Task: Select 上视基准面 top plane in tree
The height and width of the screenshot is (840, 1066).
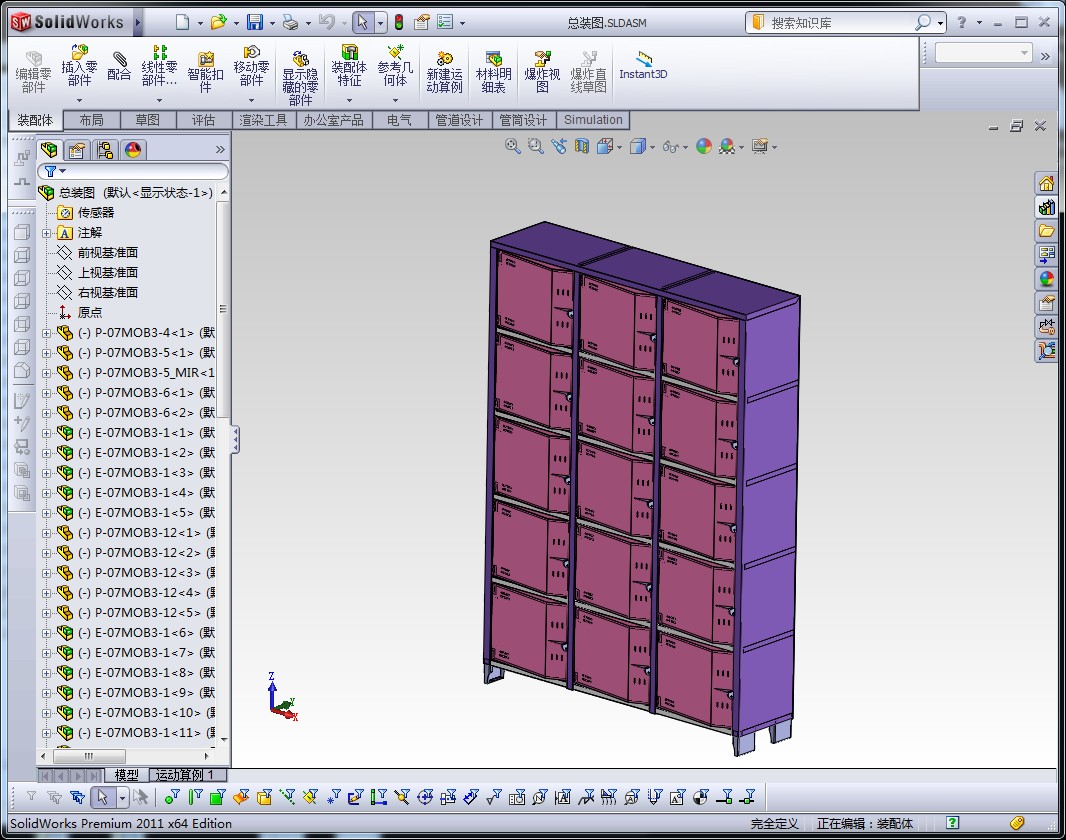Action: click(x=107, y=273)
